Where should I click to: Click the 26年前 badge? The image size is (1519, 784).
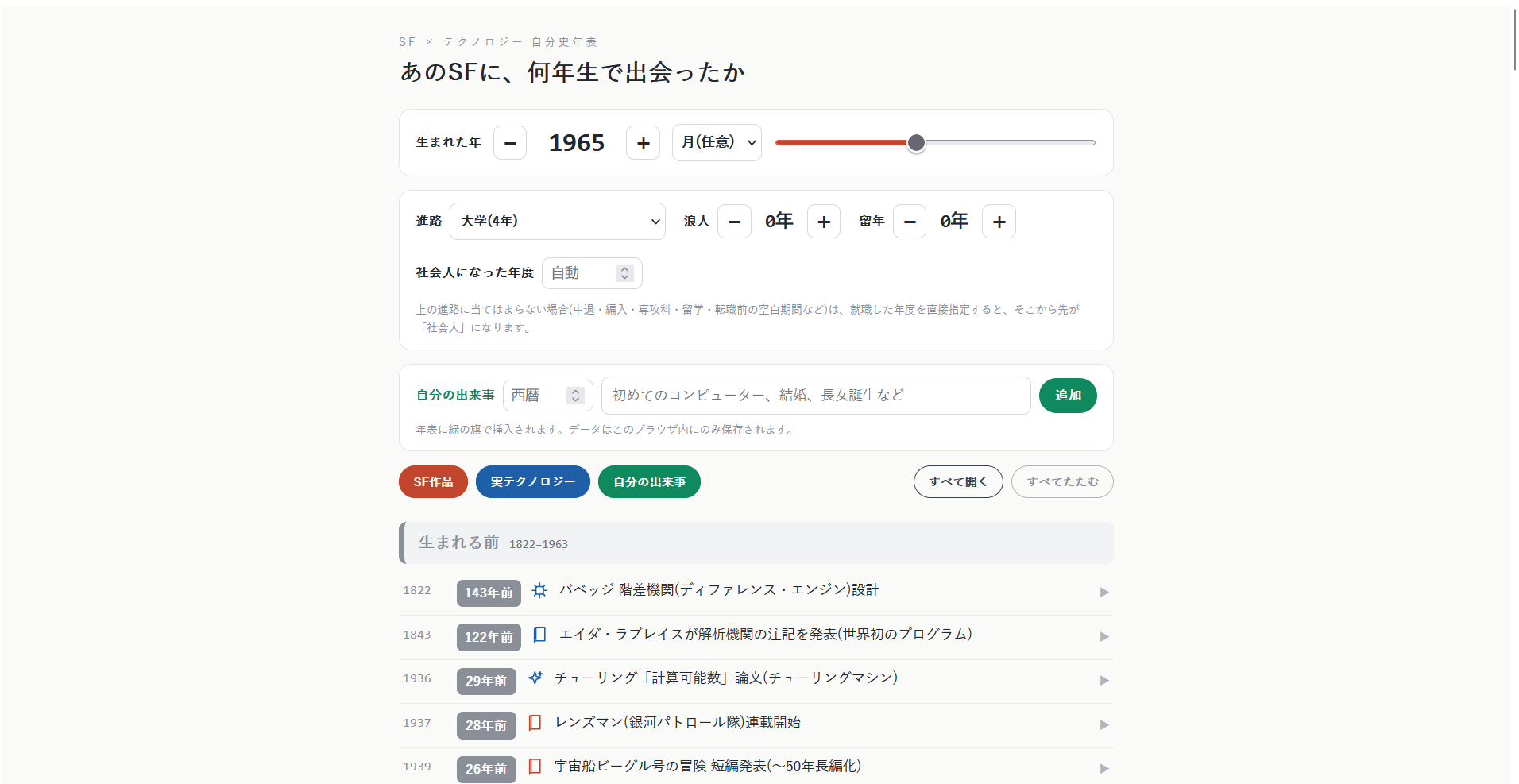point(486,770)
